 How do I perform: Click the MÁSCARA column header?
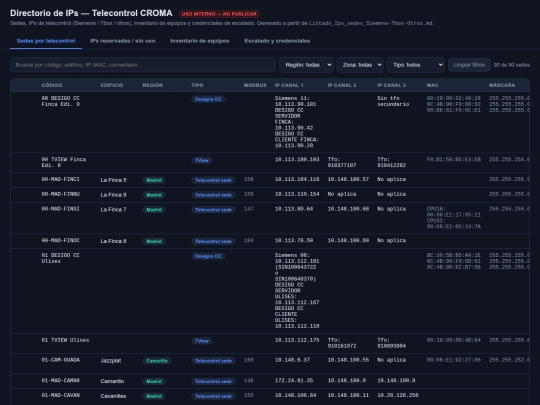(502, 85)
